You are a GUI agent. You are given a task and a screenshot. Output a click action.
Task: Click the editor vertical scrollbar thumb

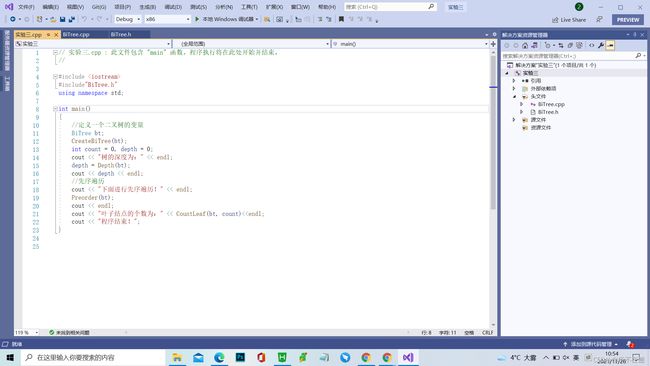click(x=493, y=133)
